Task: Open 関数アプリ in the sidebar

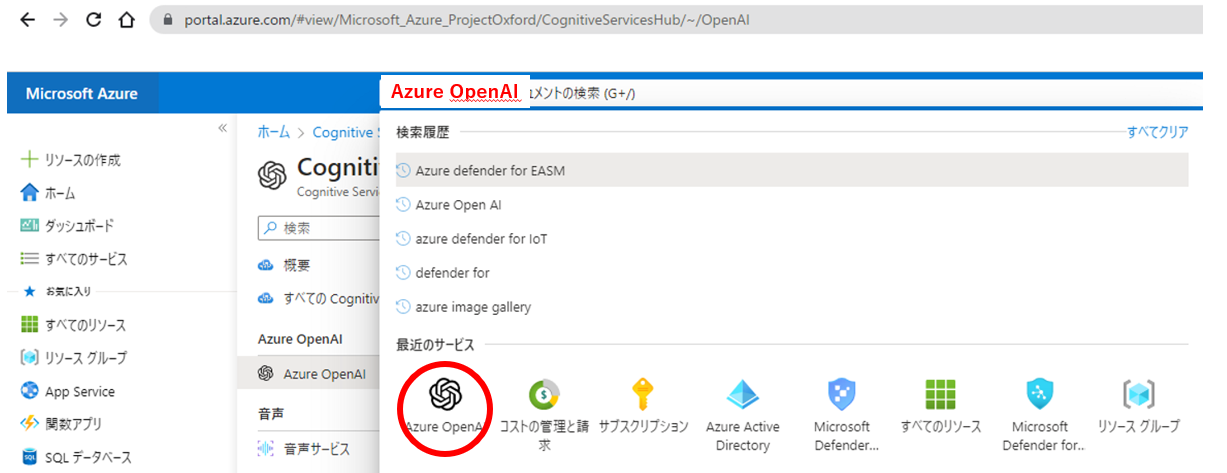Action: (61, 424)
